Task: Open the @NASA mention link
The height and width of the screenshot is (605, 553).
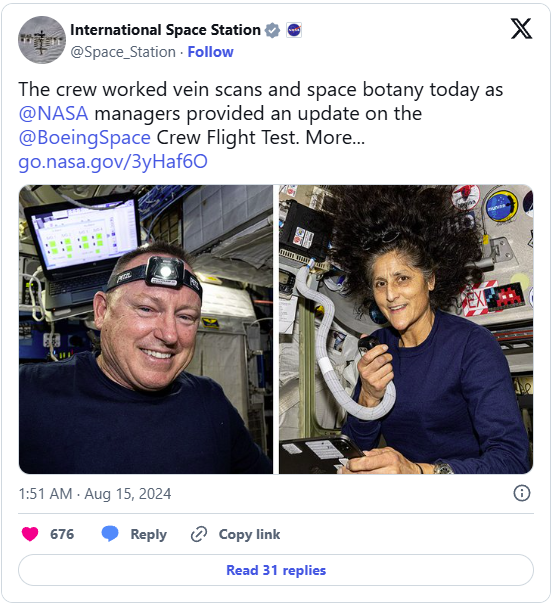Action: coord(54,113)
